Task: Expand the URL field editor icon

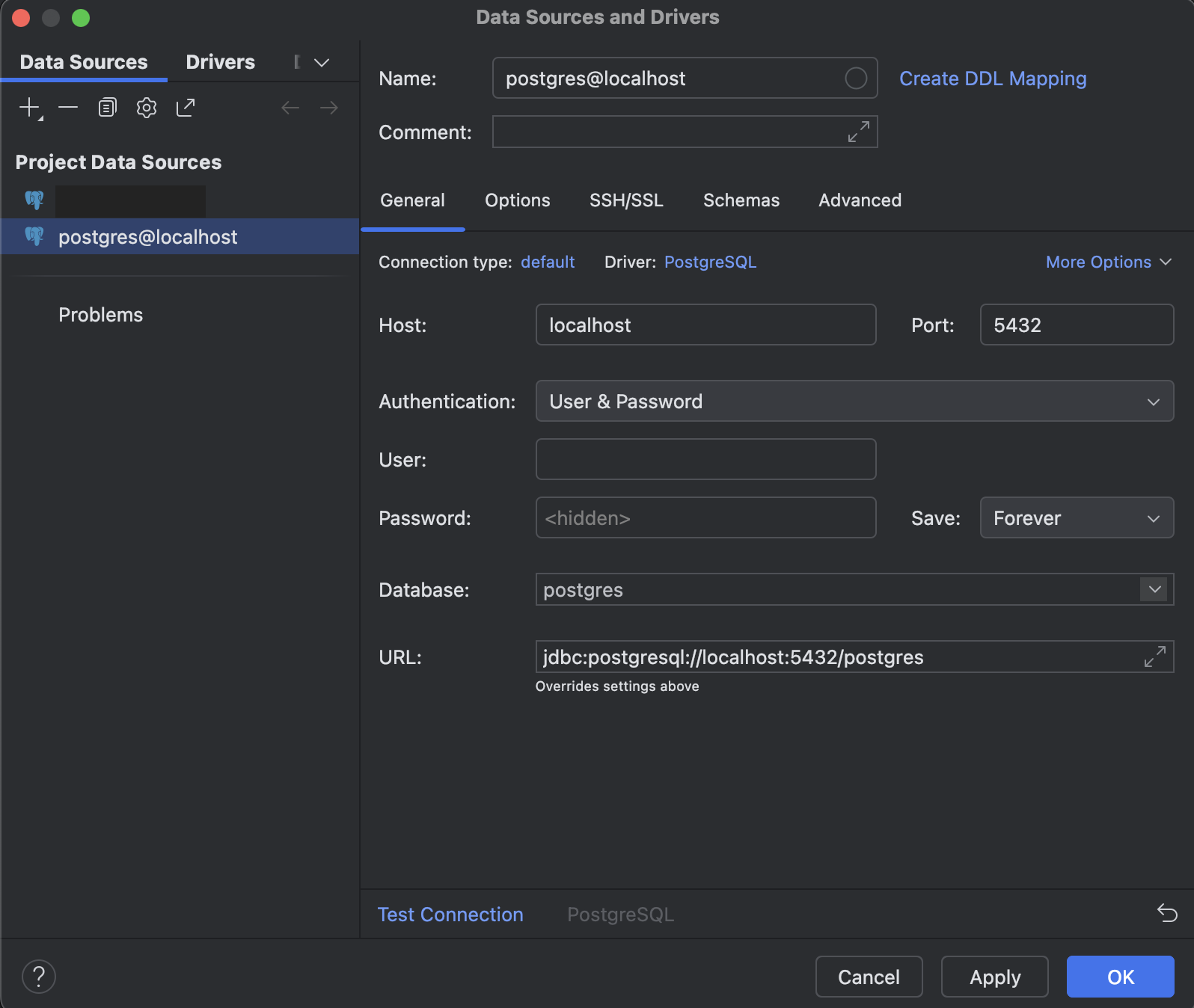Action: tap(1155, 657)
